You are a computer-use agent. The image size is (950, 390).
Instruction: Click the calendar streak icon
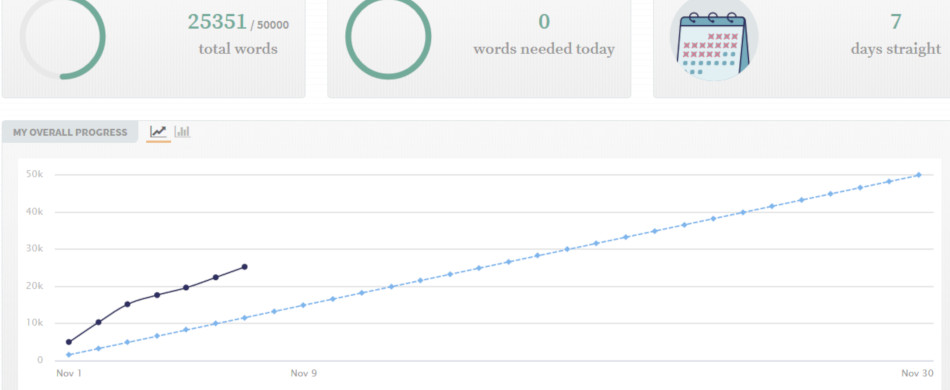pos(714,40)
